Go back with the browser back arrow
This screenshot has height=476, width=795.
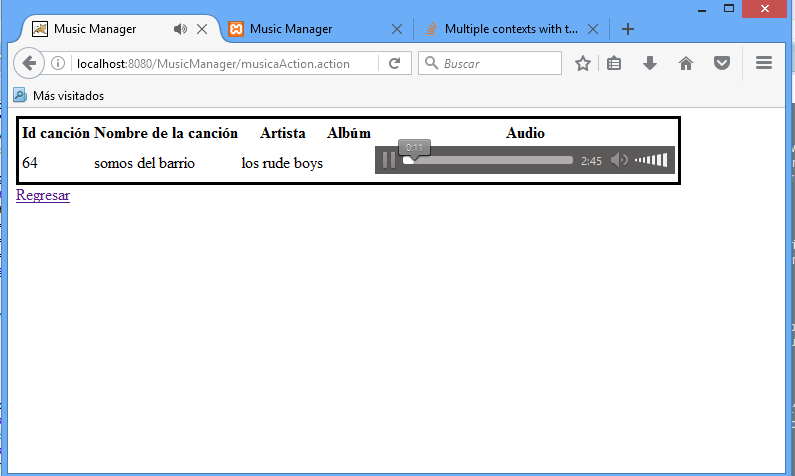(x=29, y=63)
